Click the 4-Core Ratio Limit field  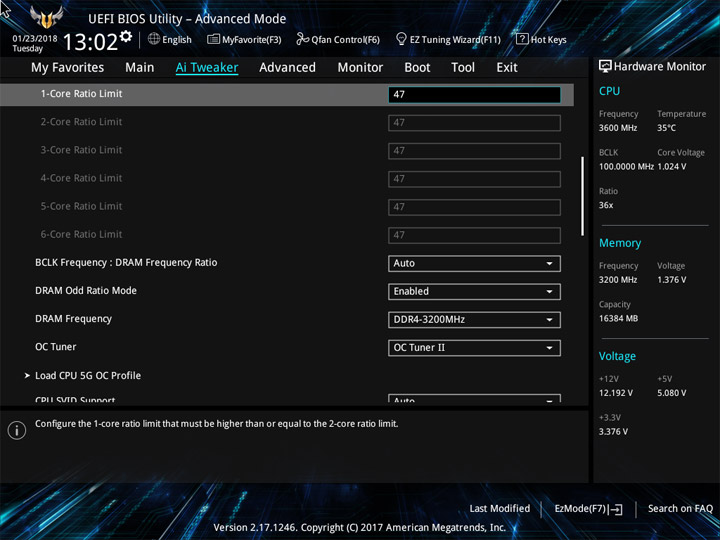pos(474,179)
